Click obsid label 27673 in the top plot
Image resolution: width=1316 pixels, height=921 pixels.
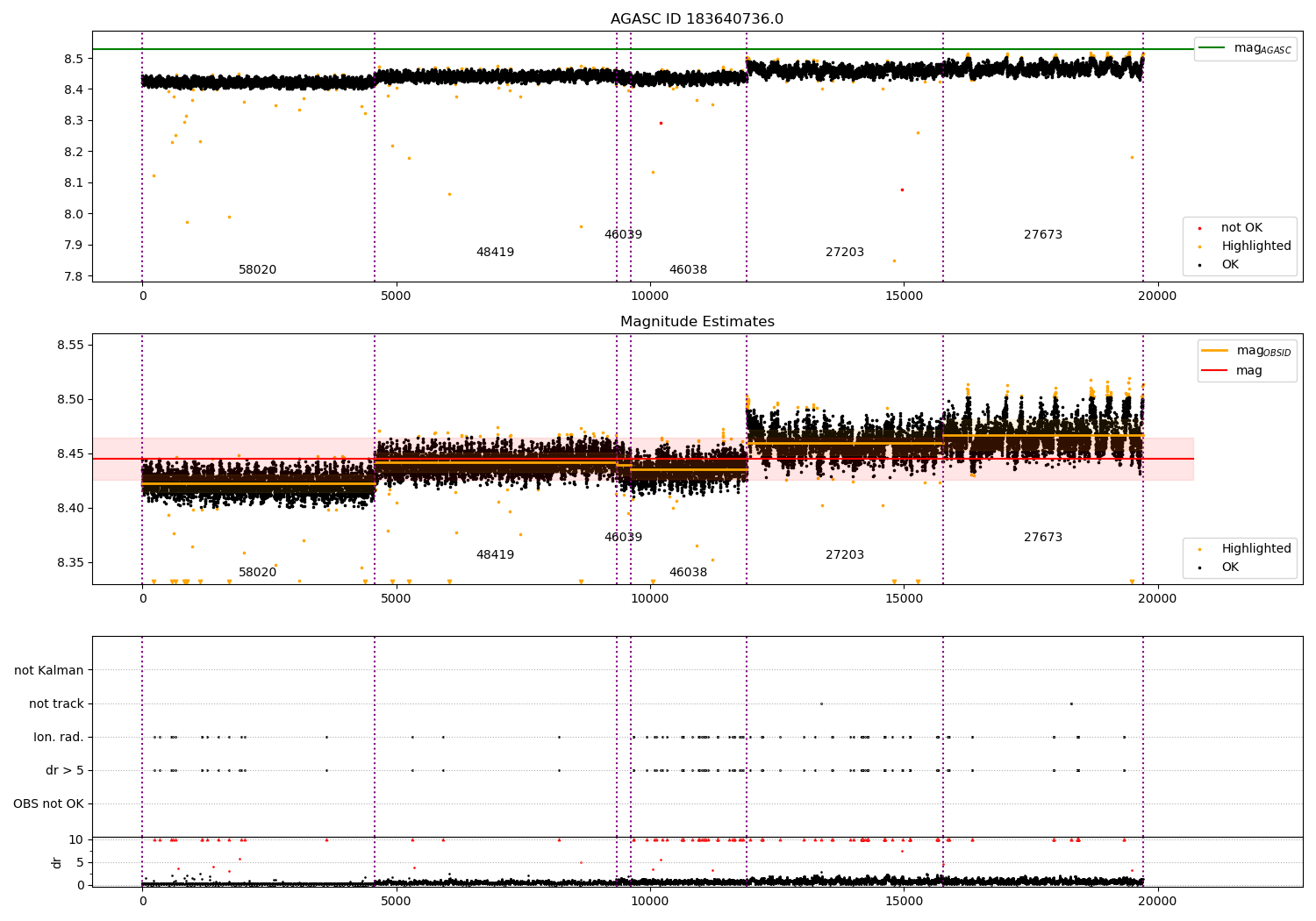tap(1043, 235)
